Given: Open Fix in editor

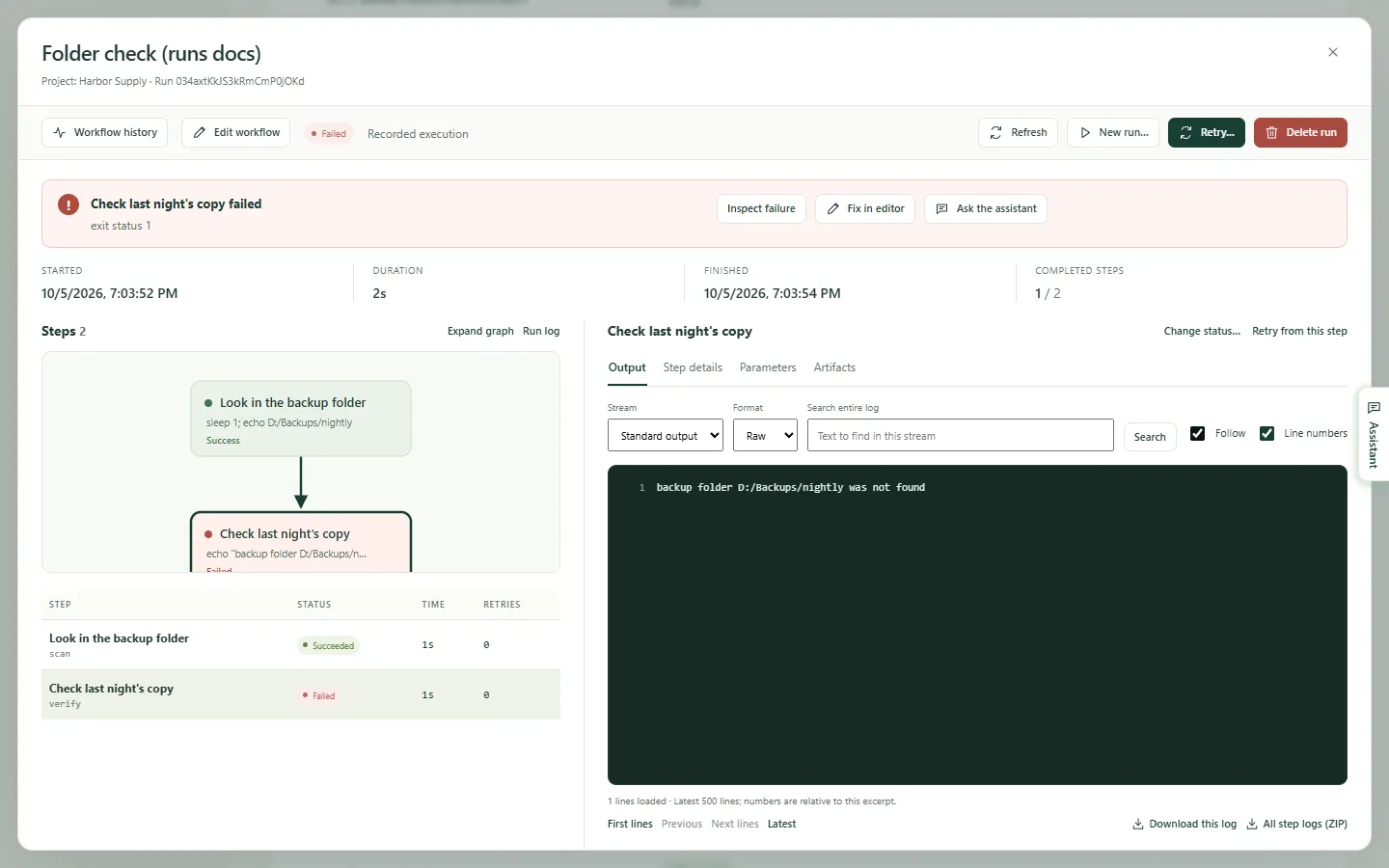Looking at the screenshot, I should tap(865, 209).
